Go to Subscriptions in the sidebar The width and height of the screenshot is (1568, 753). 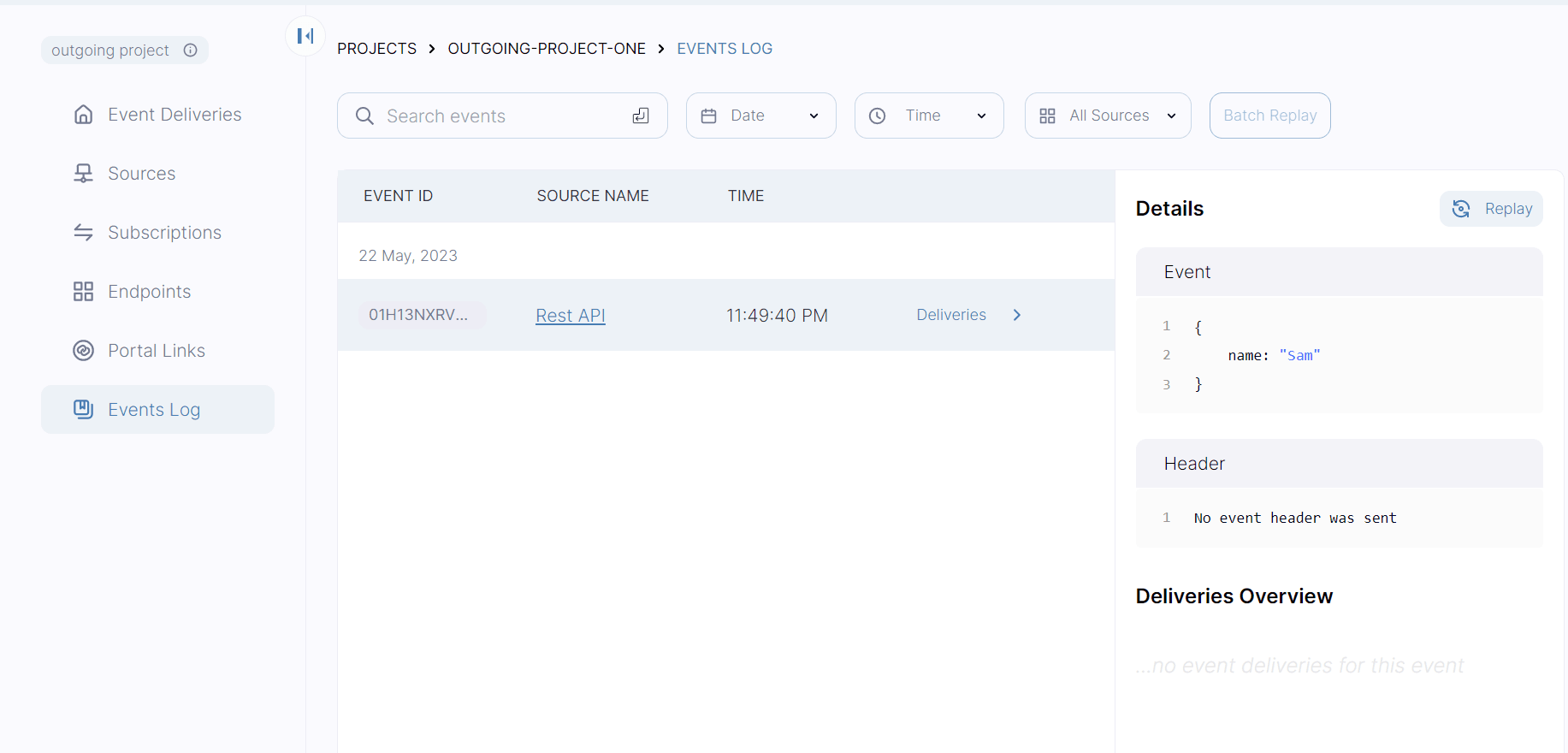pyautogui.click(x=164, y=233)
